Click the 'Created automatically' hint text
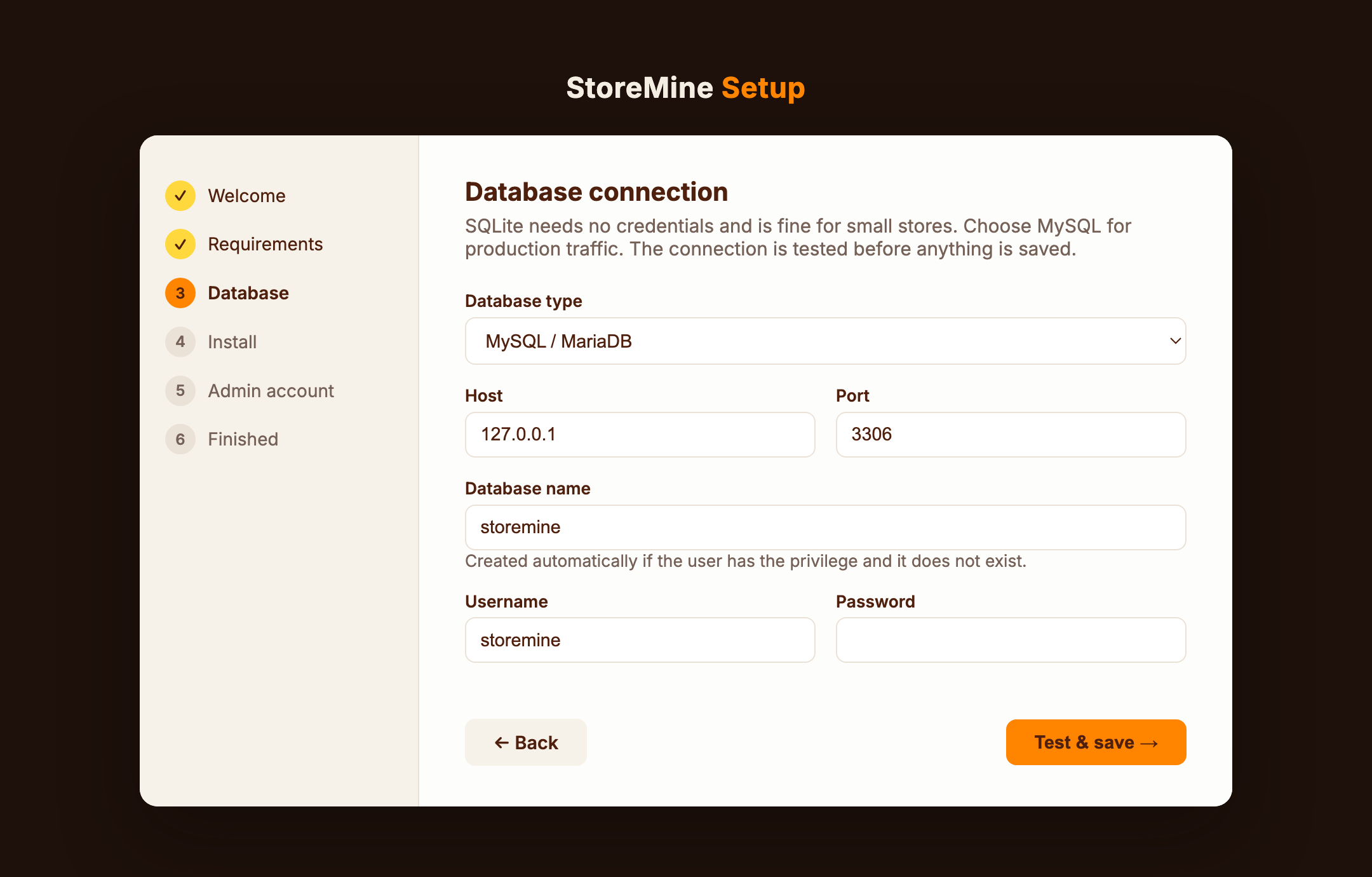The image size is (1372, 877). click(746, 561)
